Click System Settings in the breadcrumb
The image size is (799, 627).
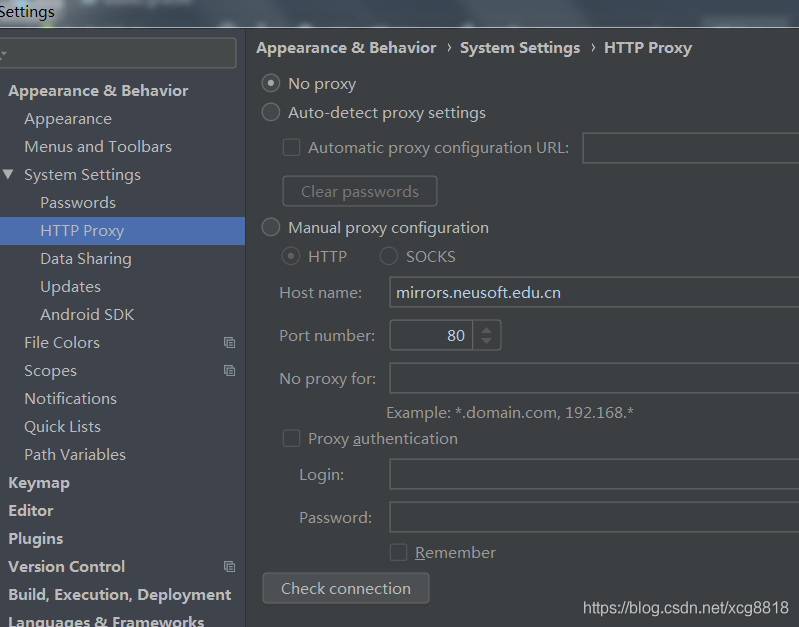[x=520, y=48]
